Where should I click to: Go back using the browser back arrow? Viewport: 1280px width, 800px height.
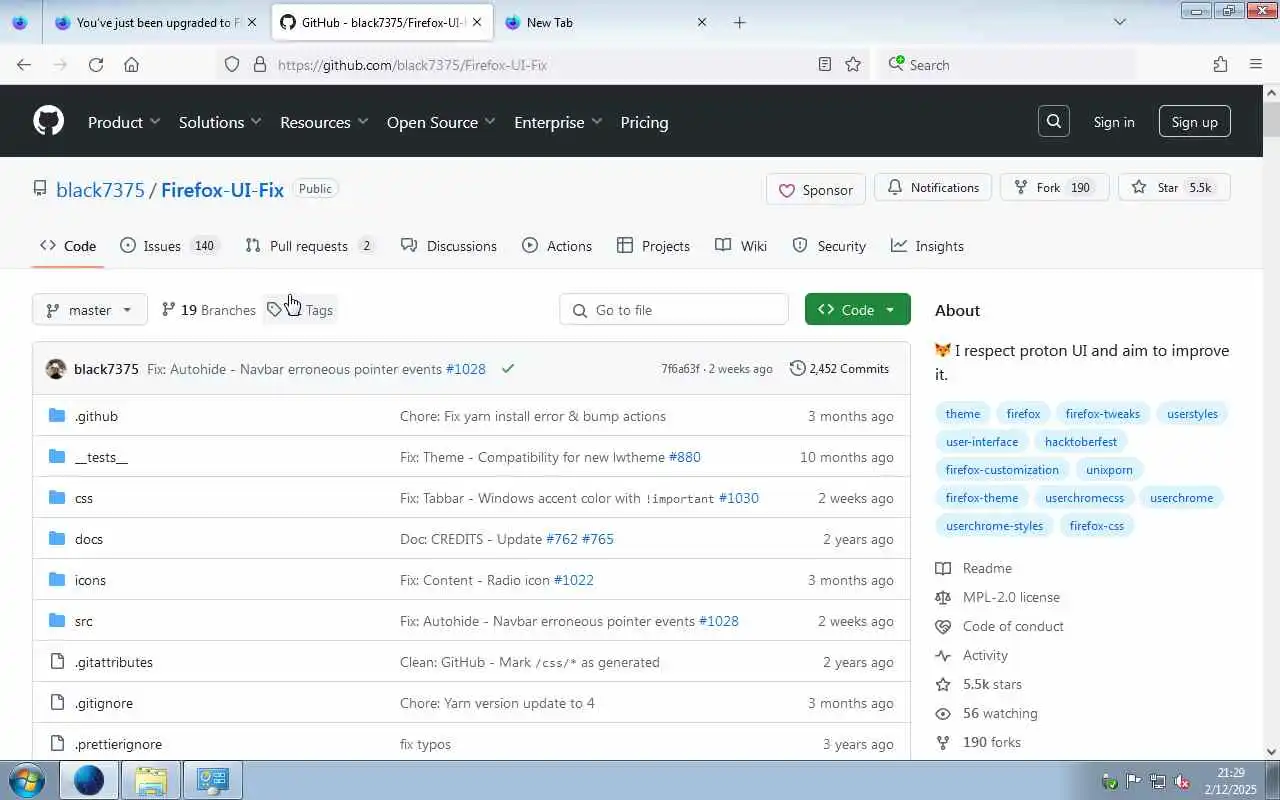24,64
